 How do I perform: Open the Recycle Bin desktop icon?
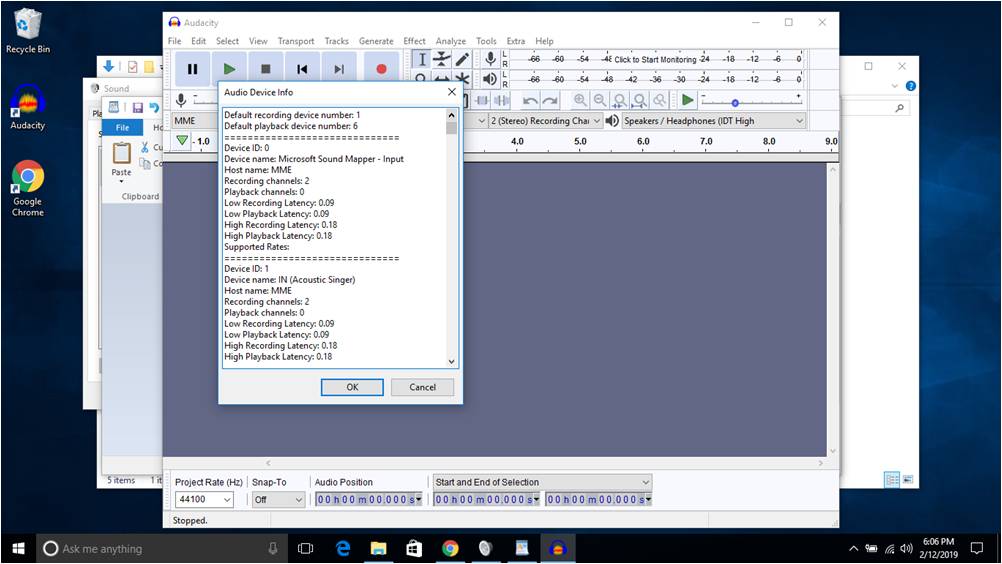pyautogui.click(x=27, y=31)
